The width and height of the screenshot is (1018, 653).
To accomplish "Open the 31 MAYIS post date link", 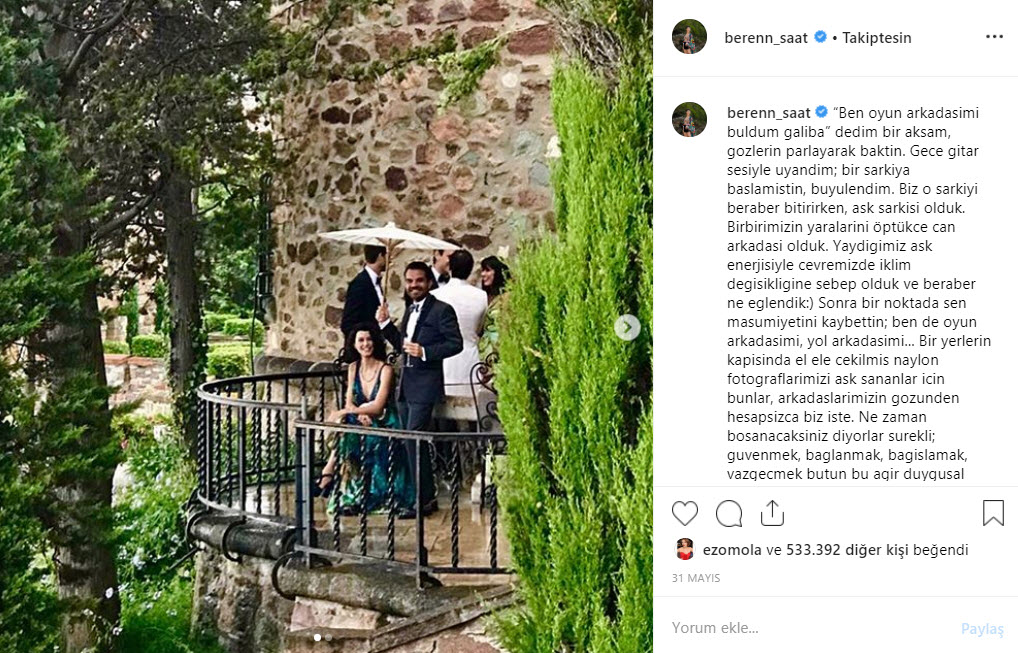I will 695,578.
